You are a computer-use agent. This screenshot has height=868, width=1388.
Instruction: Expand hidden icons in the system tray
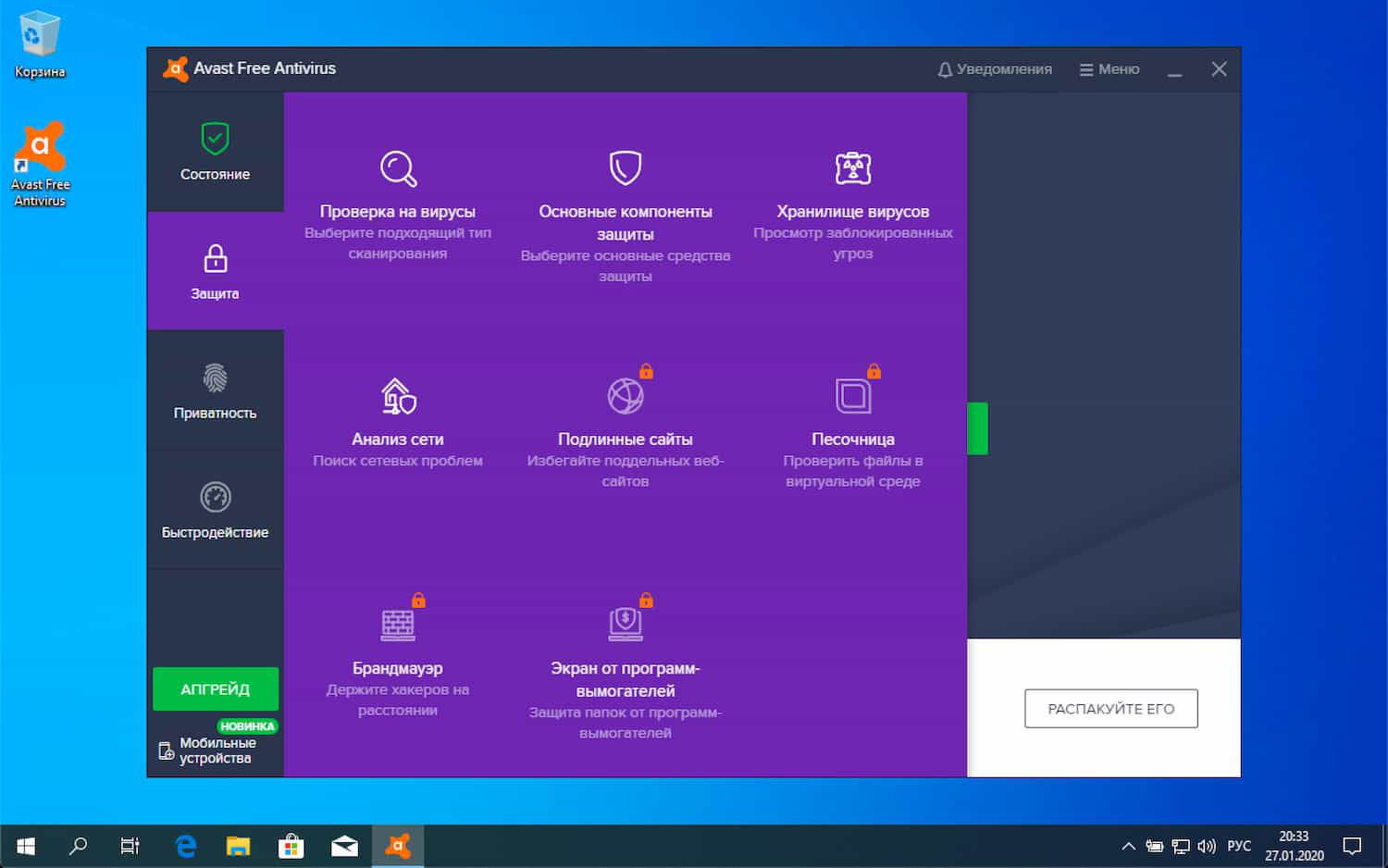(x=1128, y=845)
